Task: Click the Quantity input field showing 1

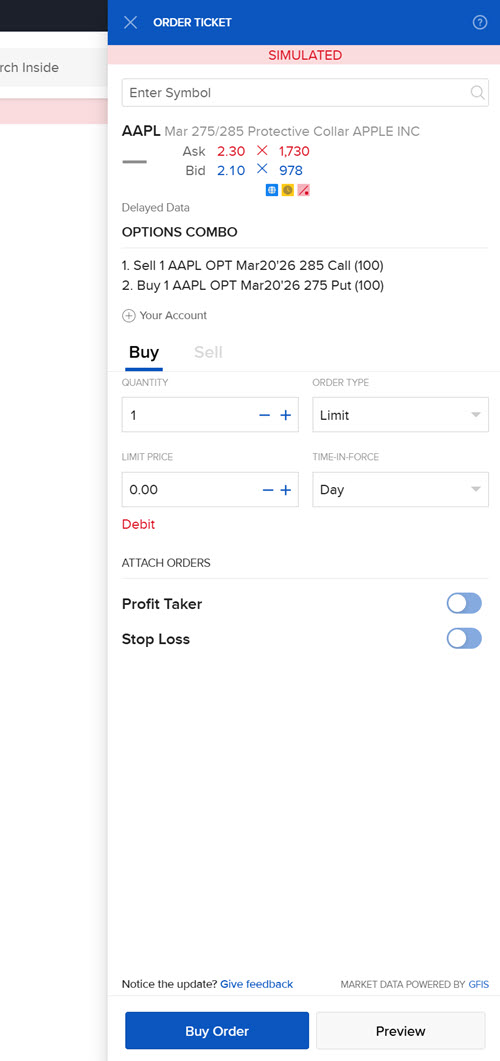Action: click(x=210, y=415)
